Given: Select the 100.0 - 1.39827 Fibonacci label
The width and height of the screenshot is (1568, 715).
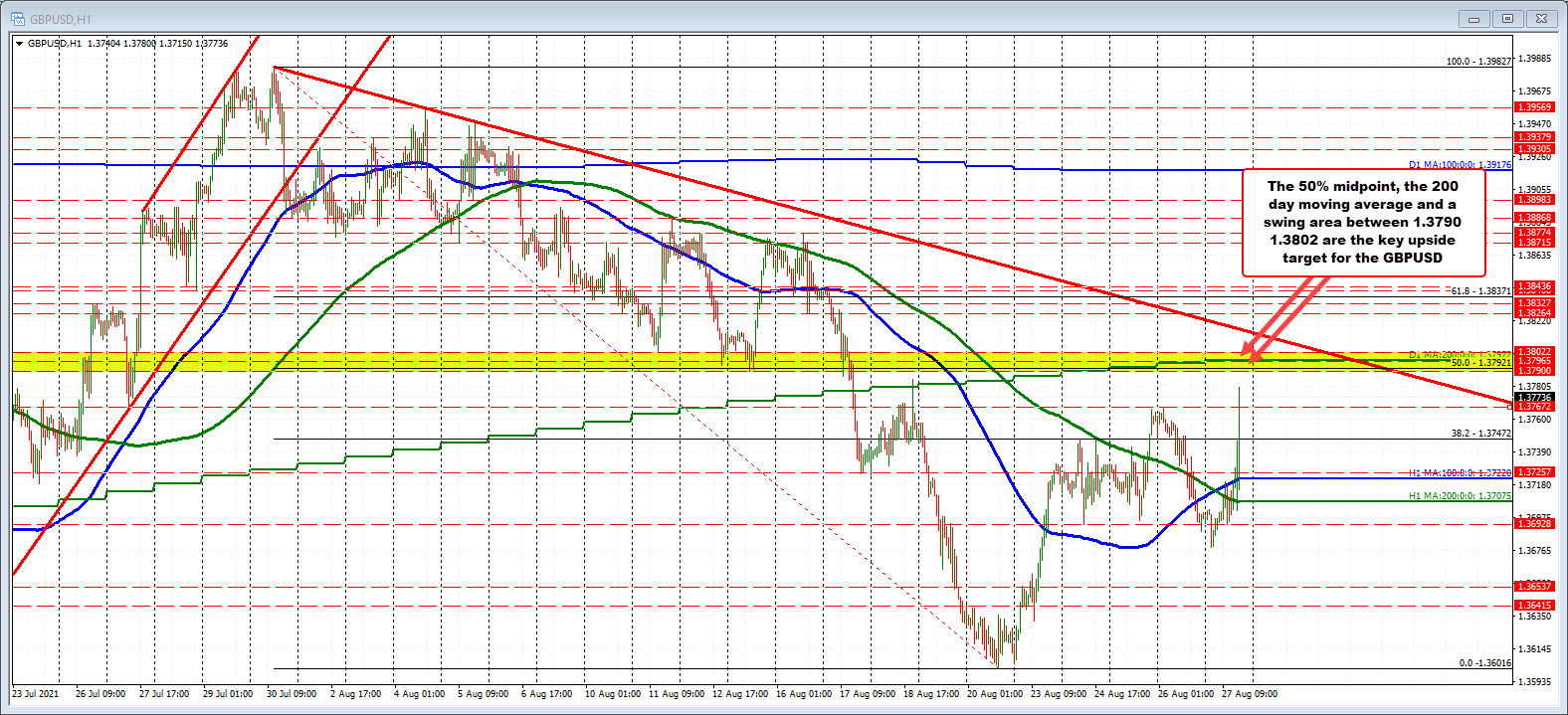Looking at the screenshot, I should (x=1478, y=62).
